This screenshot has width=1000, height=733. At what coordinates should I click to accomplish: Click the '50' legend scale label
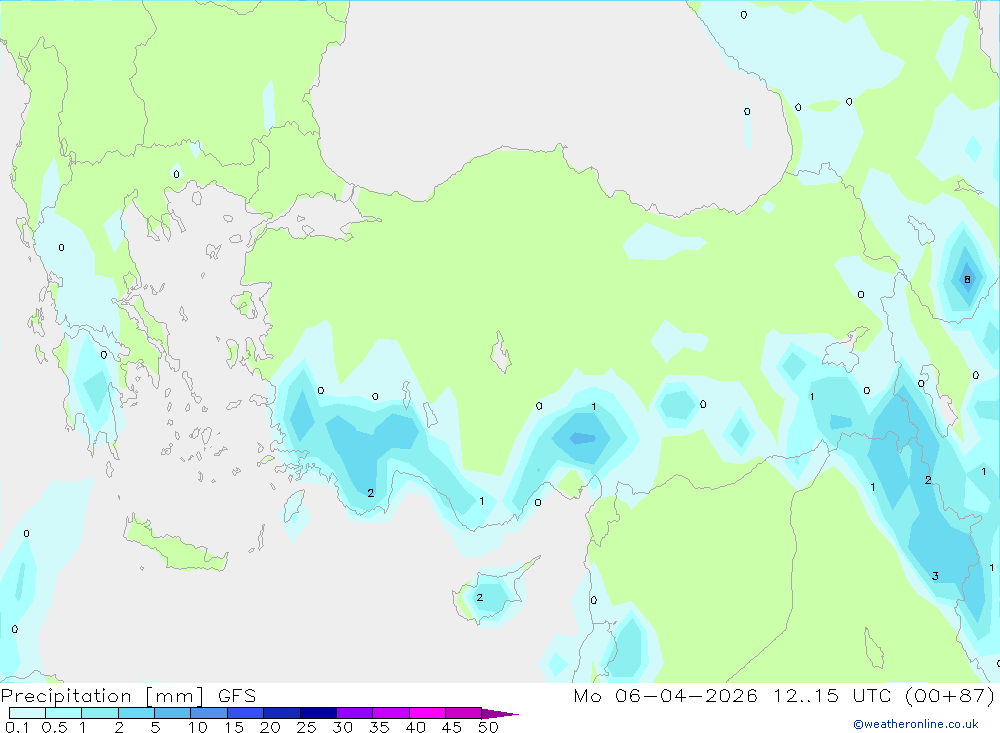pos(488,727)
